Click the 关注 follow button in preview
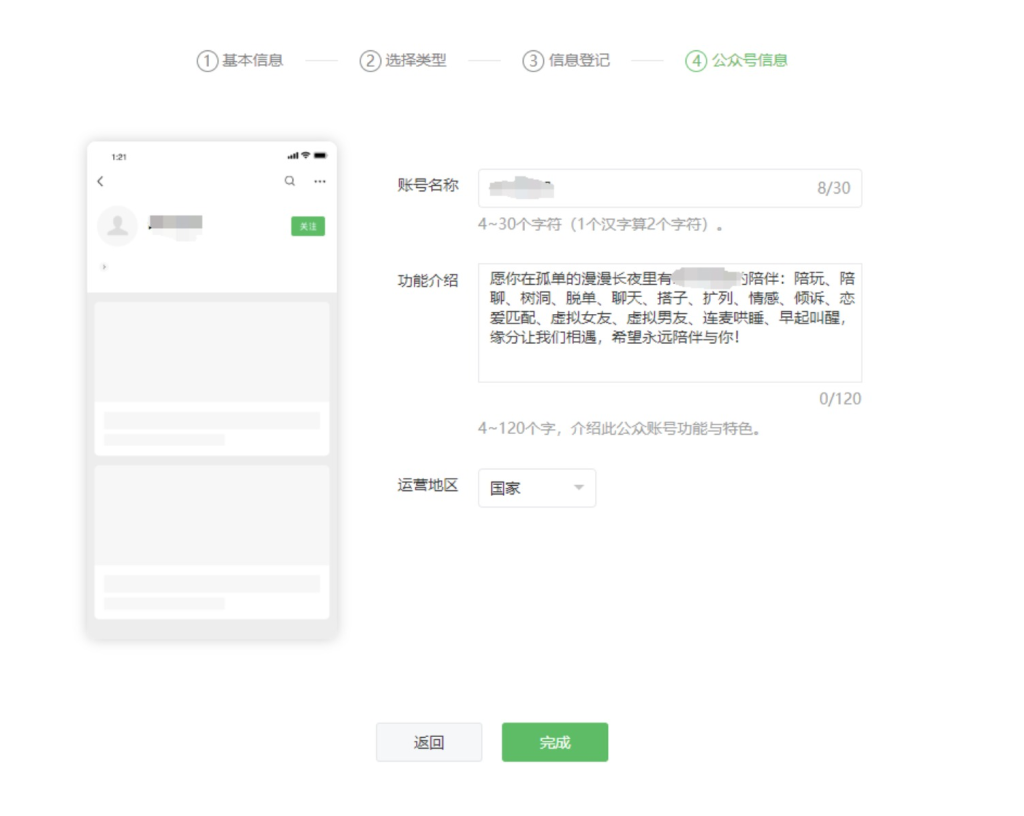The width and height of the screenshot is (1024, 816). coord(307,227)
